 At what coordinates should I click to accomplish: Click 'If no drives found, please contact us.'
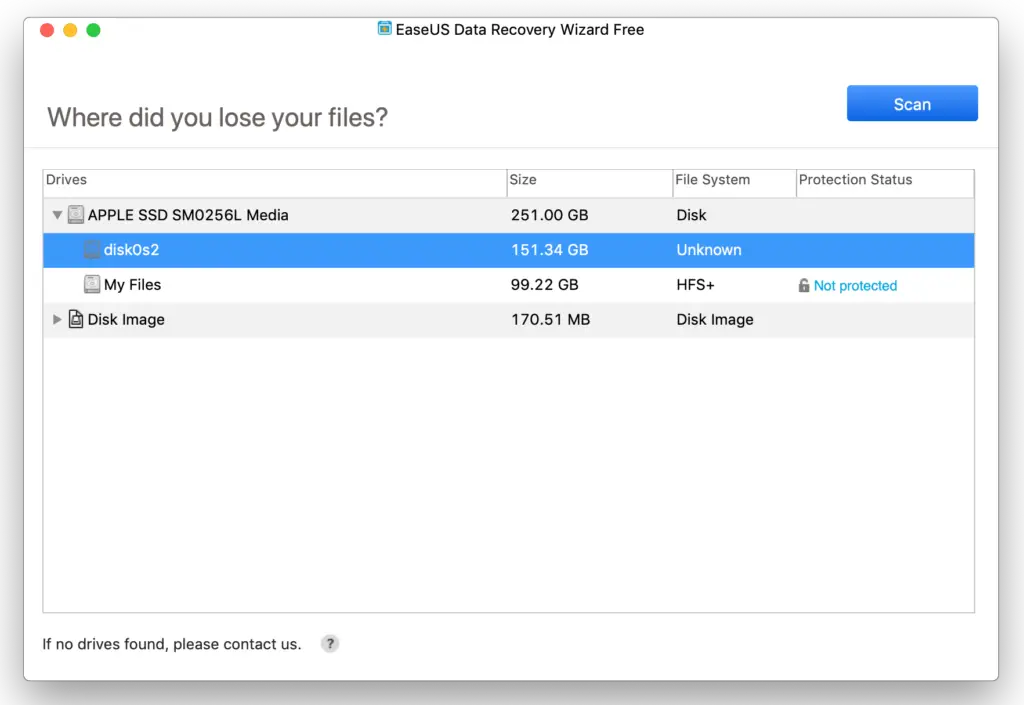coord(172,644)
